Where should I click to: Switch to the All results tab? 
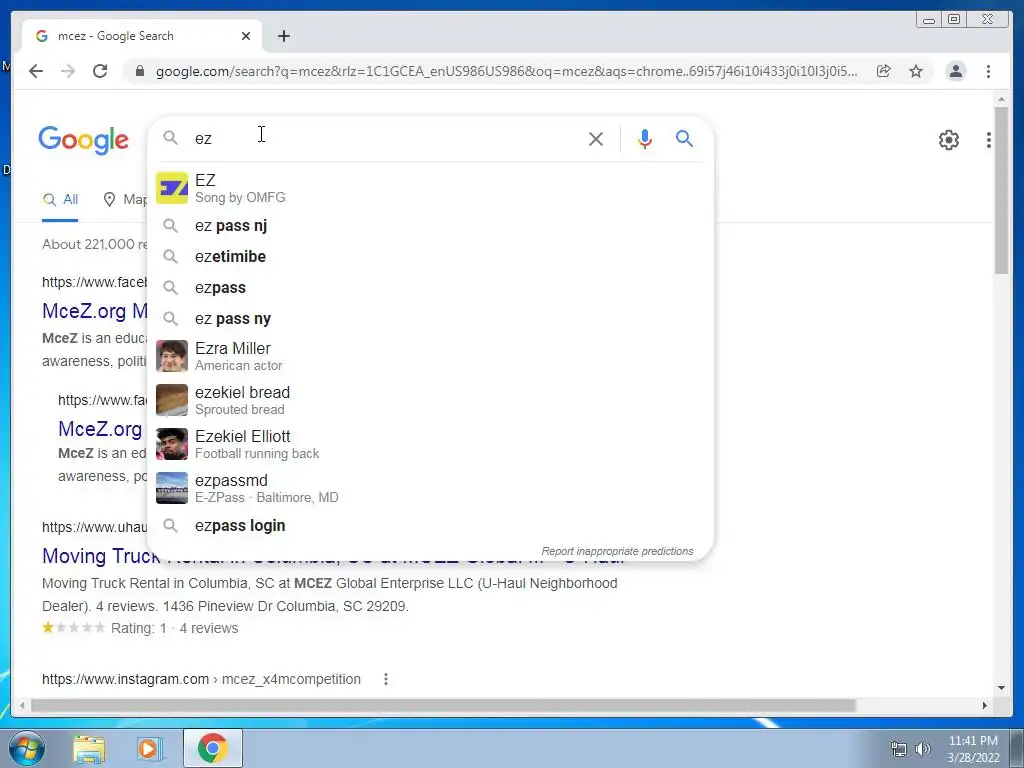[60, 200]
